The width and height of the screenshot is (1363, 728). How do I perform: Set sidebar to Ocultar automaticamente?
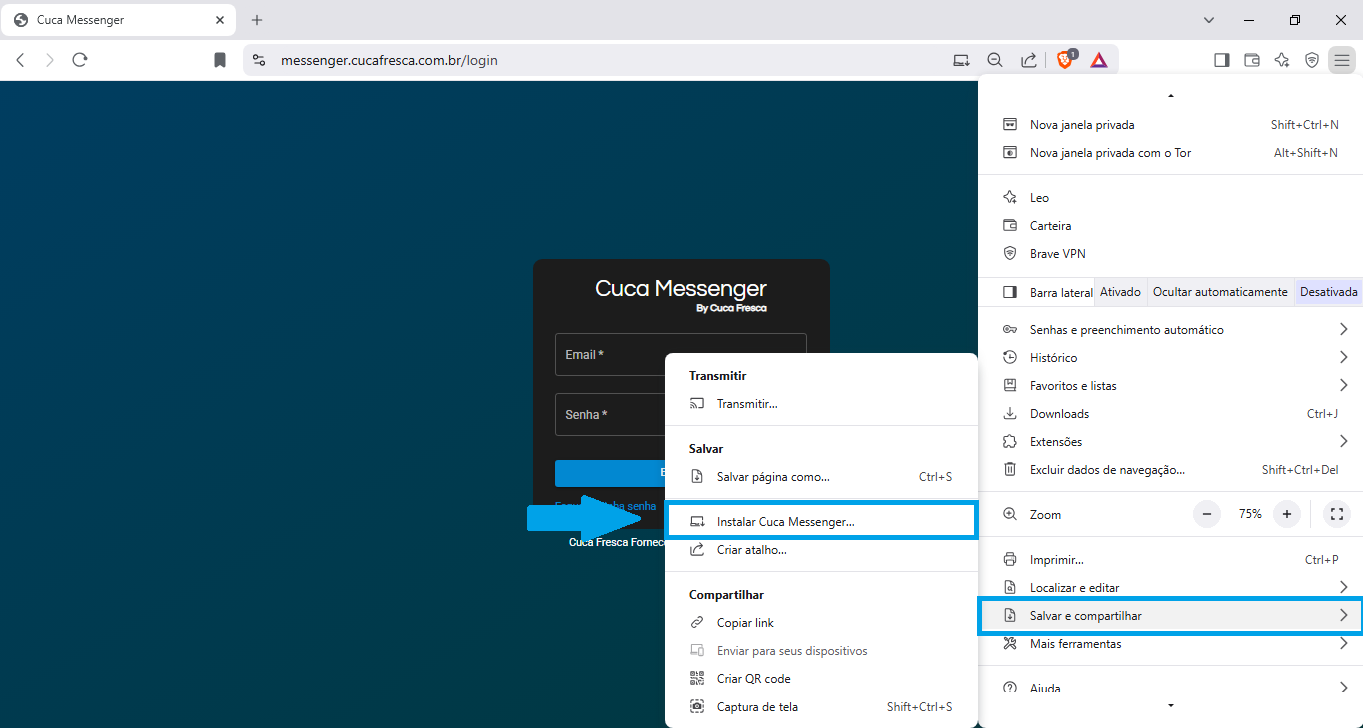1220,292
